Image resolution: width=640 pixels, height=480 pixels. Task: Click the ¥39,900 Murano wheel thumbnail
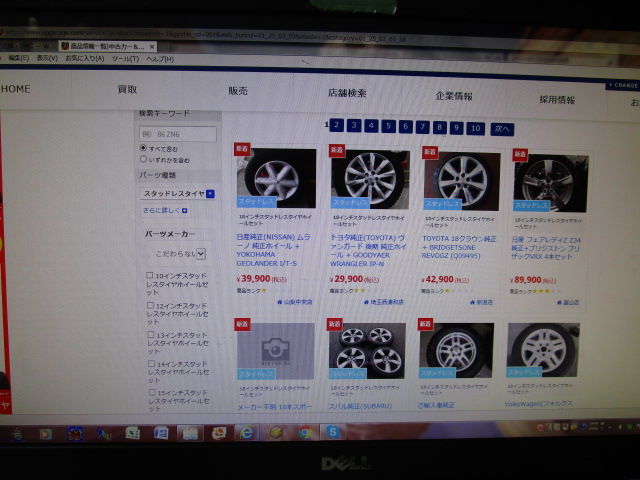(x=276, y=178)
